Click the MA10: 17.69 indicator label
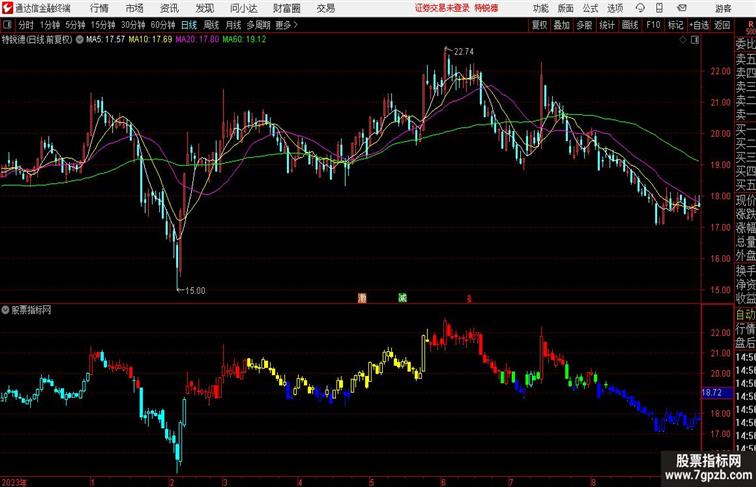This screenshot has height=487, width=756. tap(150, 40)
